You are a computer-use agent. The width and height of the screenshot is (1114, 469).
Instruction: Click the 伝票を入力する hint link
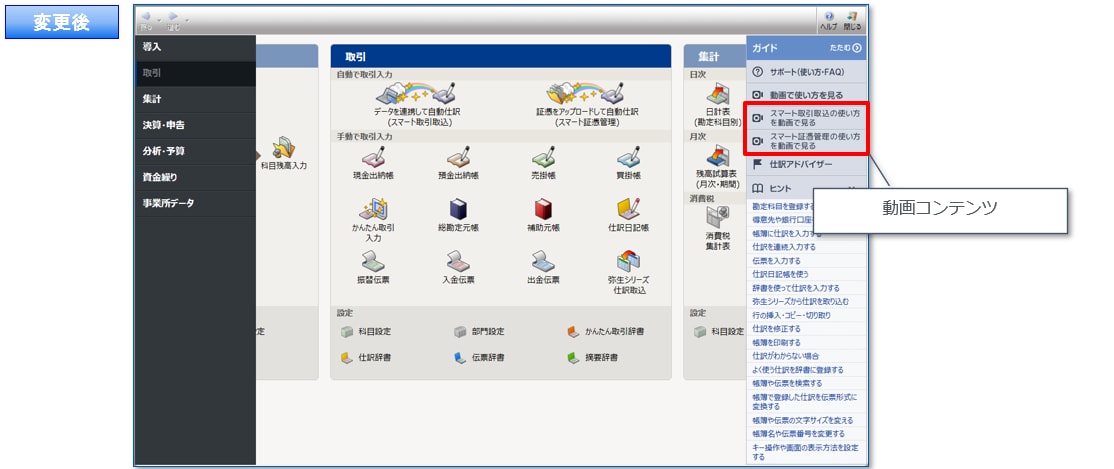point(776,260)
